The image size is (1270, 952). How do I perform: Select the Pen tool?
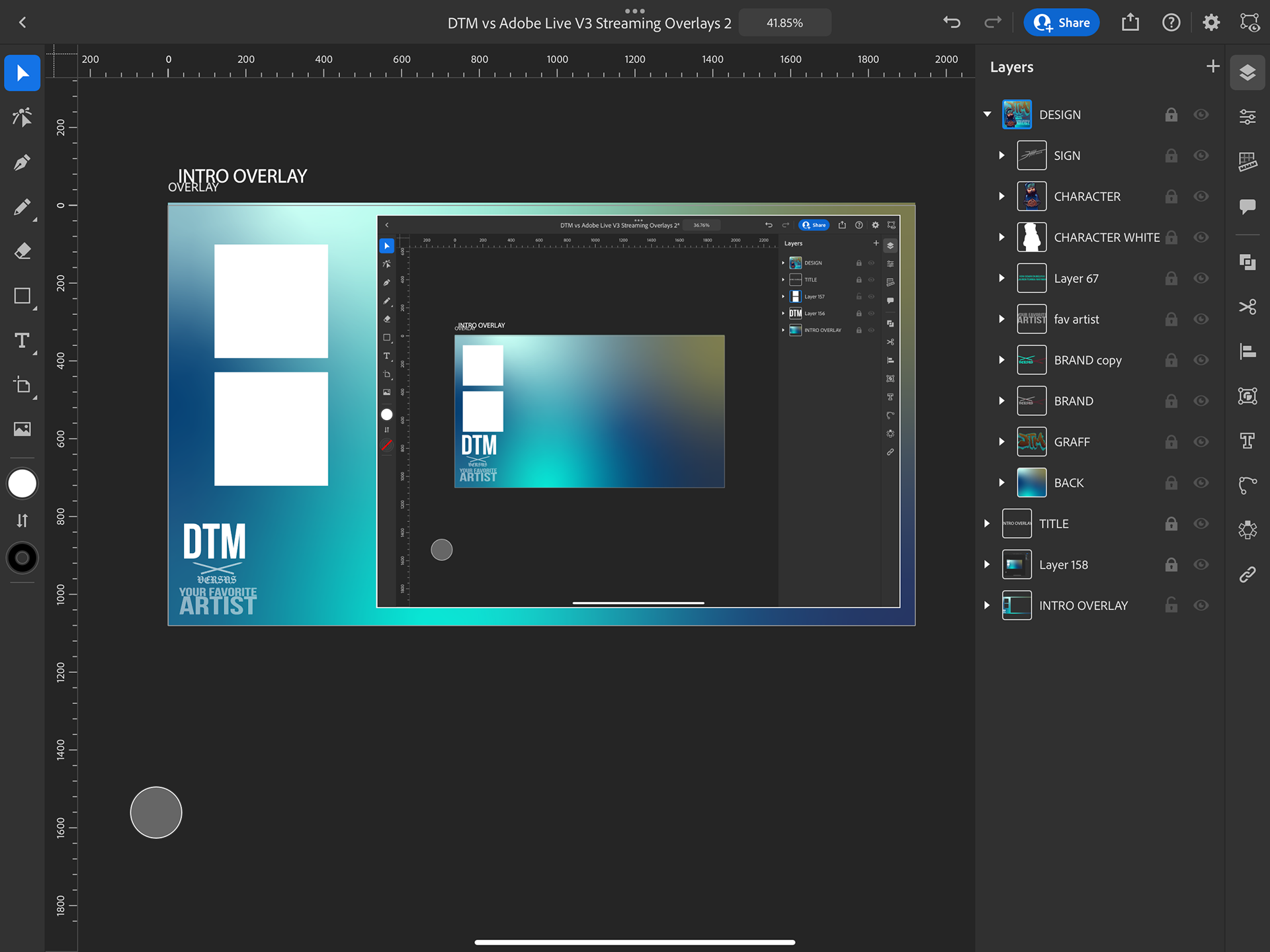pyautogui.click(x=22, y=162)
